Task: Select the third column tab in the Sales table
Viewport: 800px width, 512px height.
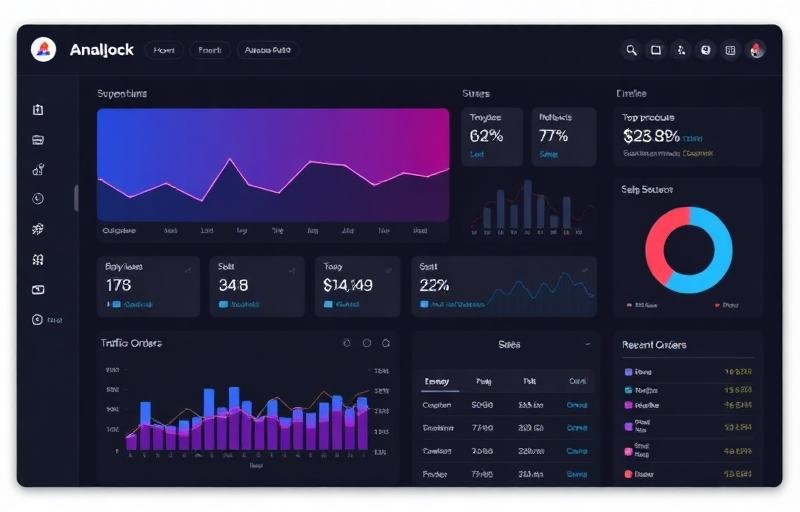Action: click(530, 381)
